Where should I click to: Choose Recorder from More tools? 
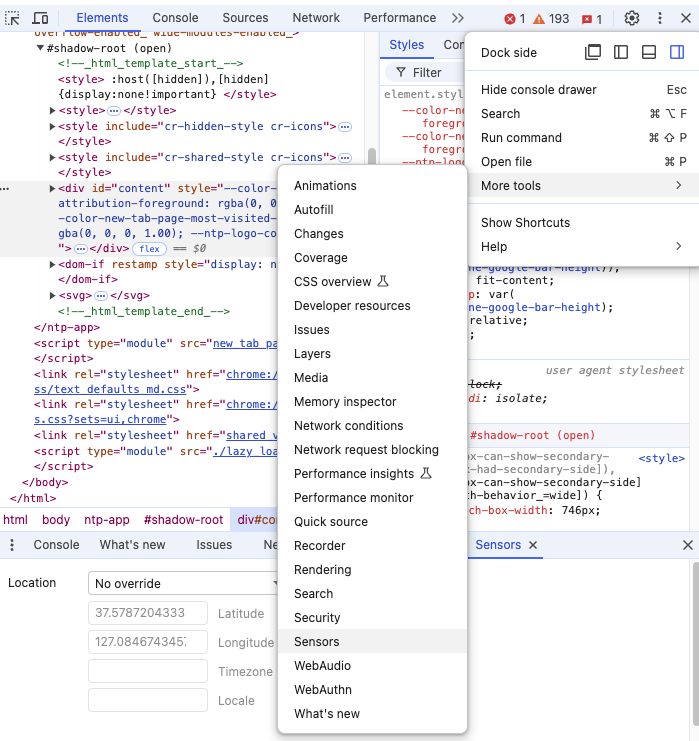click(x=372, y=545)
